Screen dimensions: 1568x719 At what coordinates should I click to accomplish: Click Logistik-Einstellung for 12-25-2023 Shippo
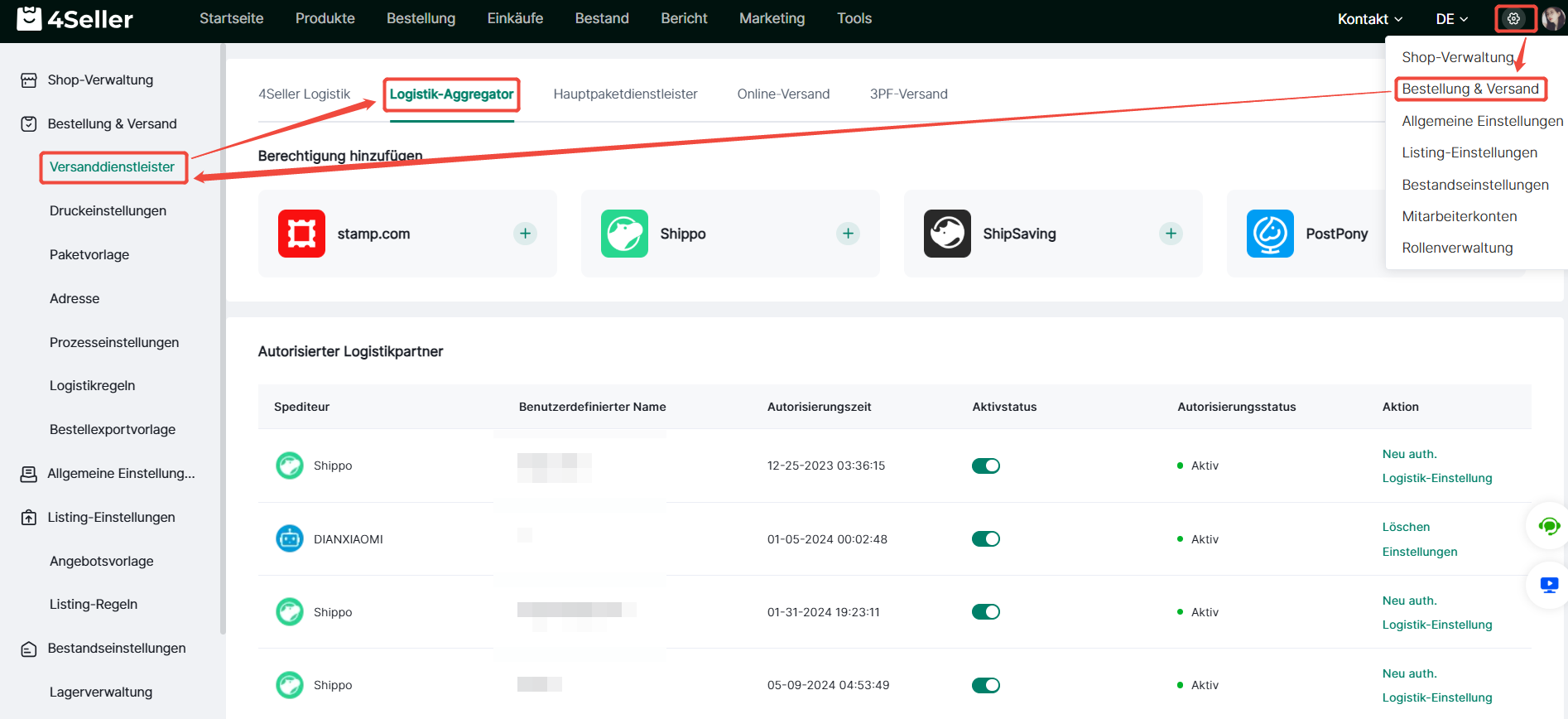click(x=1437, y=478)
